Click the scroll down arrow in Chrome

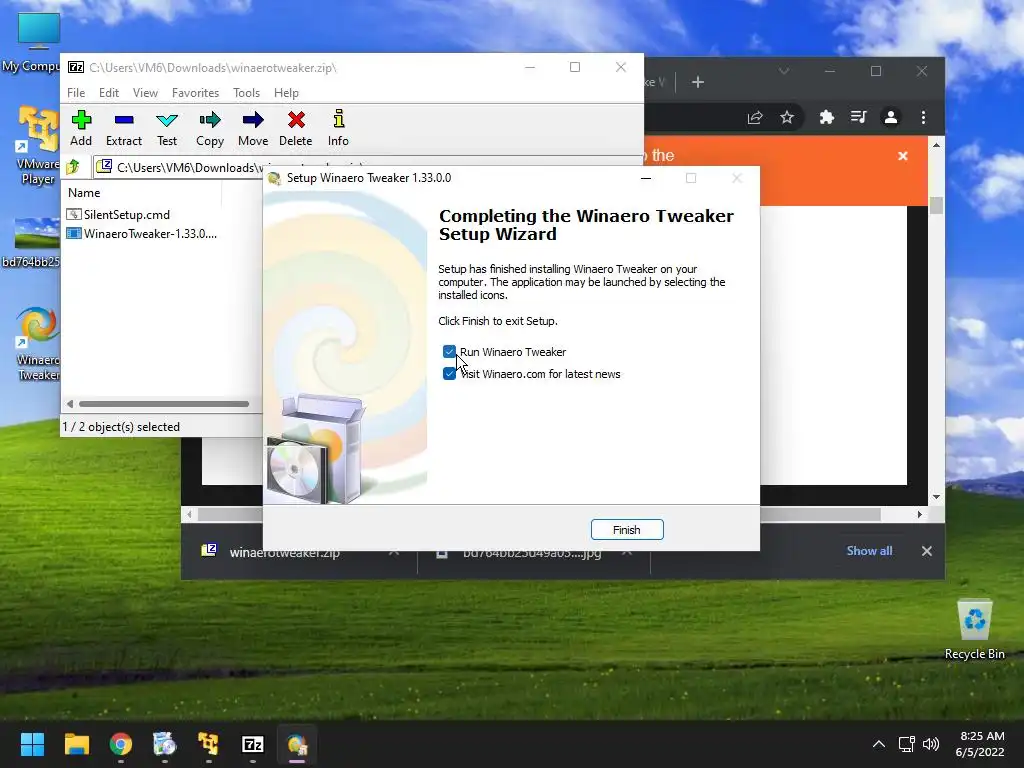coord(936,497)
